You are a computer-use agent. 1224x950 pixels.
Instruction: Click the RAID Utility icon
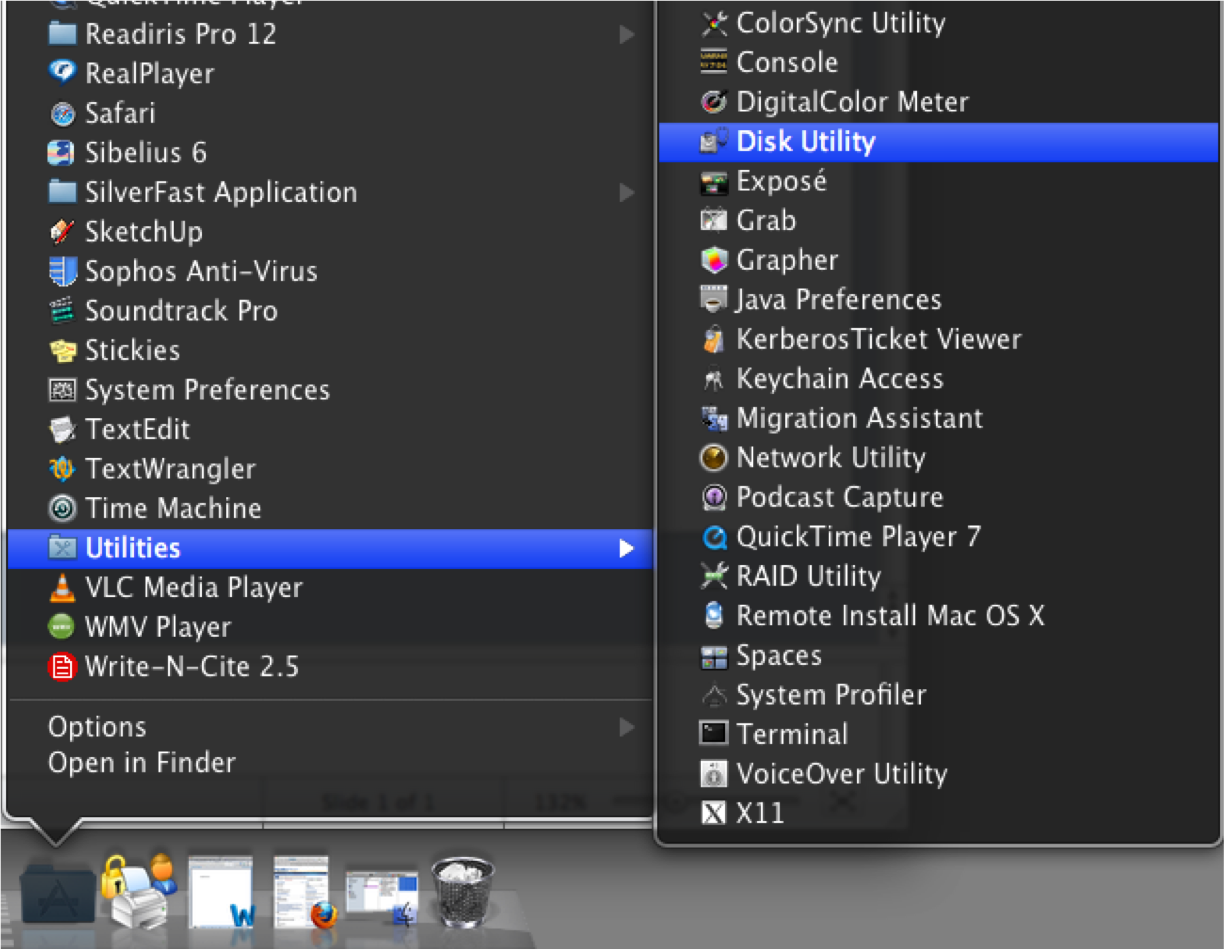coord(713,576)
